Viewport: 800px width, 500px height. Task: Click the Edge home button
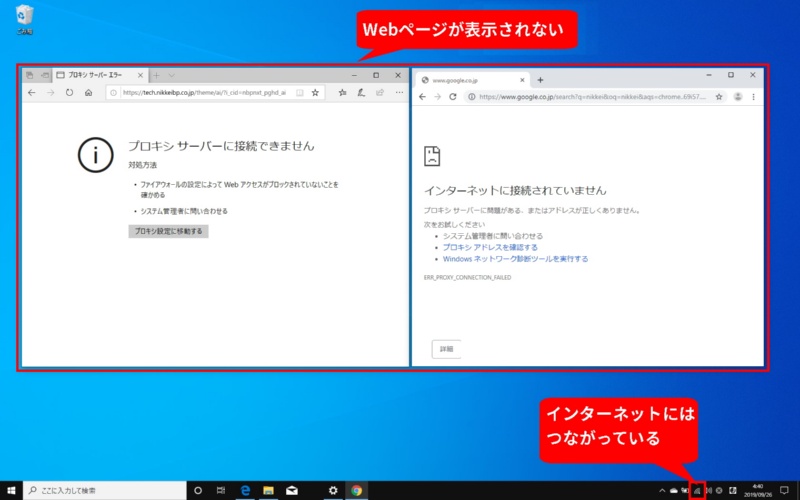[x=89, y=93]
